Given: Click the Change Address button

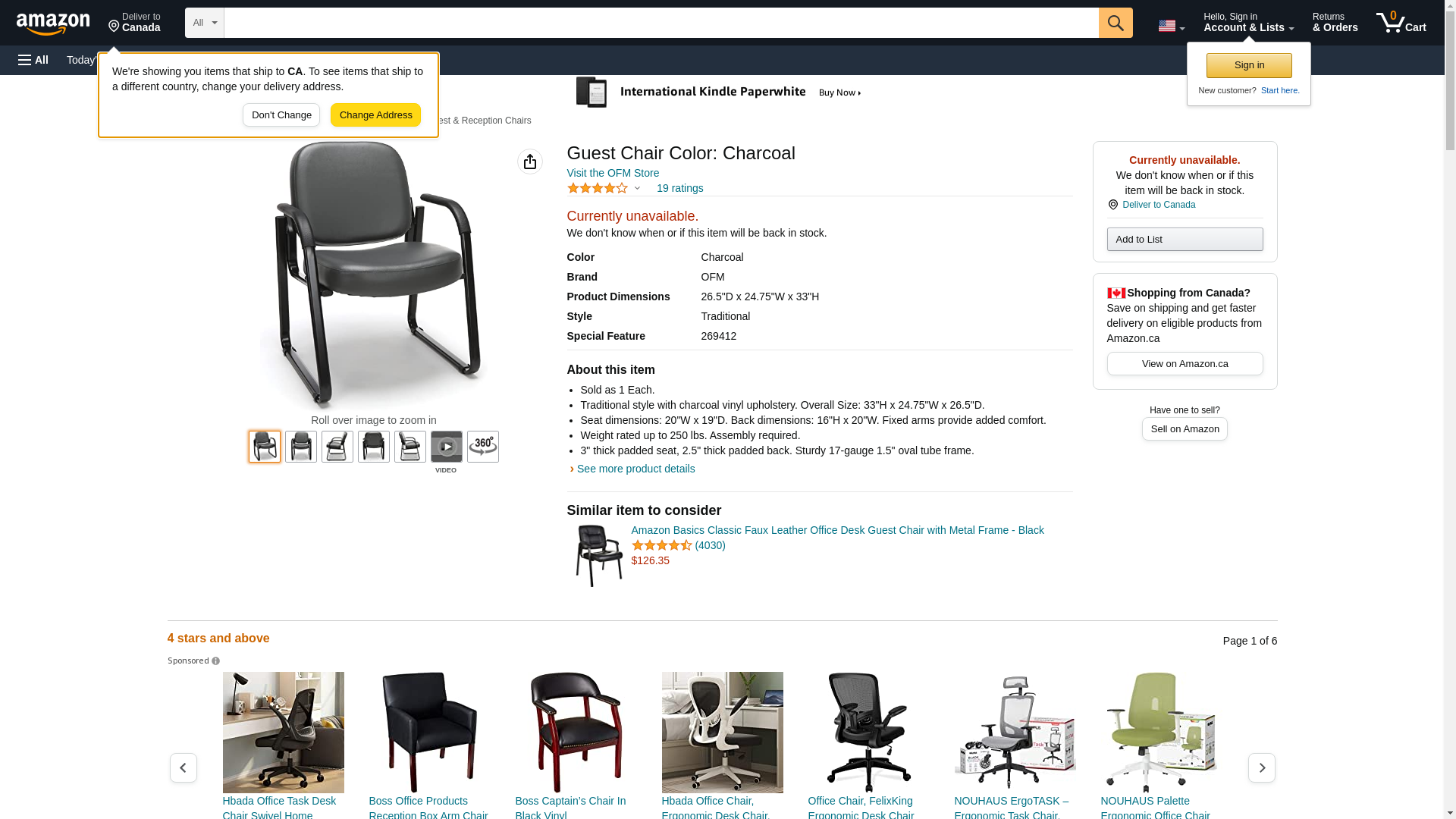Looking at the screenshot, I should tap(375, 115).
